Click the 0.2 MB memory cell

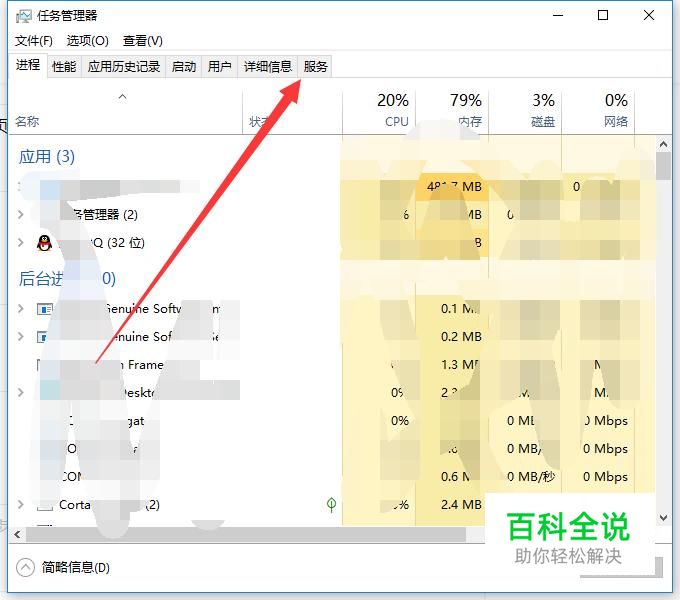coord(452,336)
